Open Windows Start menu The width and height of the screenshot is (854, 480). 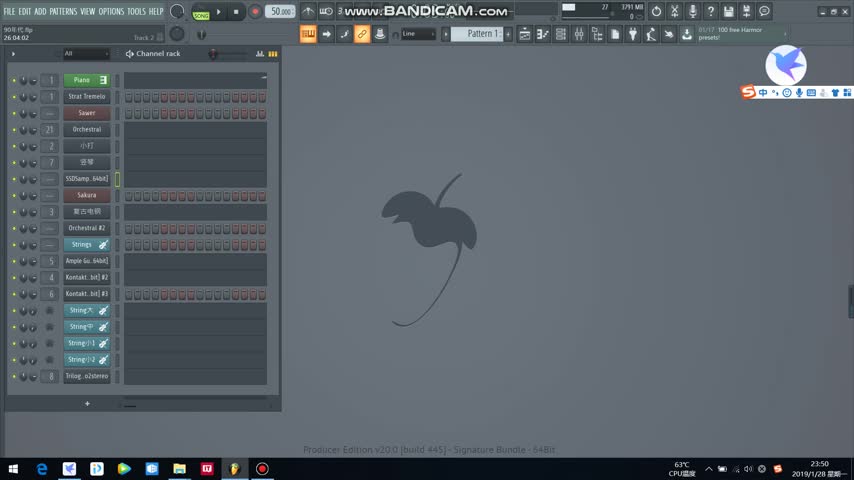point(13,469)
